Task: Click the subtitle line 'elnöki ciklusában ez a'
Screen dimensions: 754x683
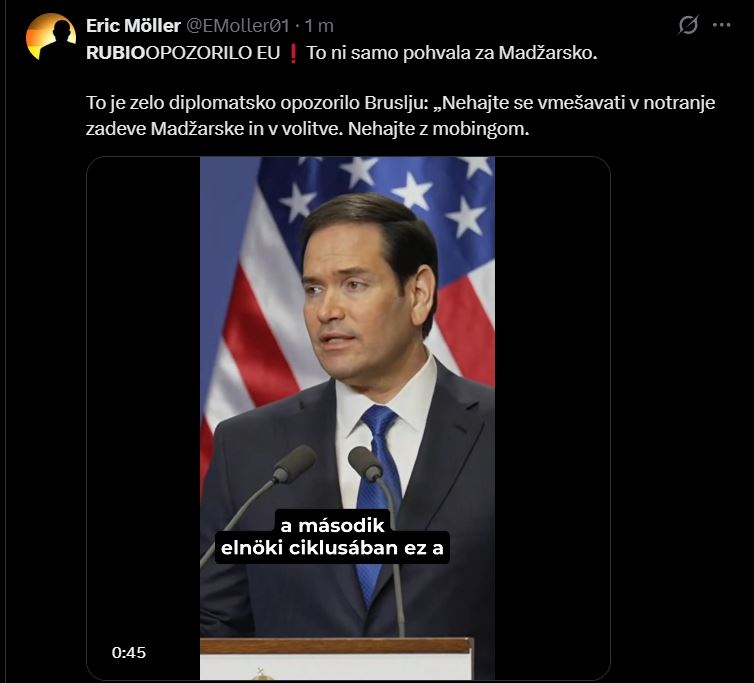Action: [332, 548]
